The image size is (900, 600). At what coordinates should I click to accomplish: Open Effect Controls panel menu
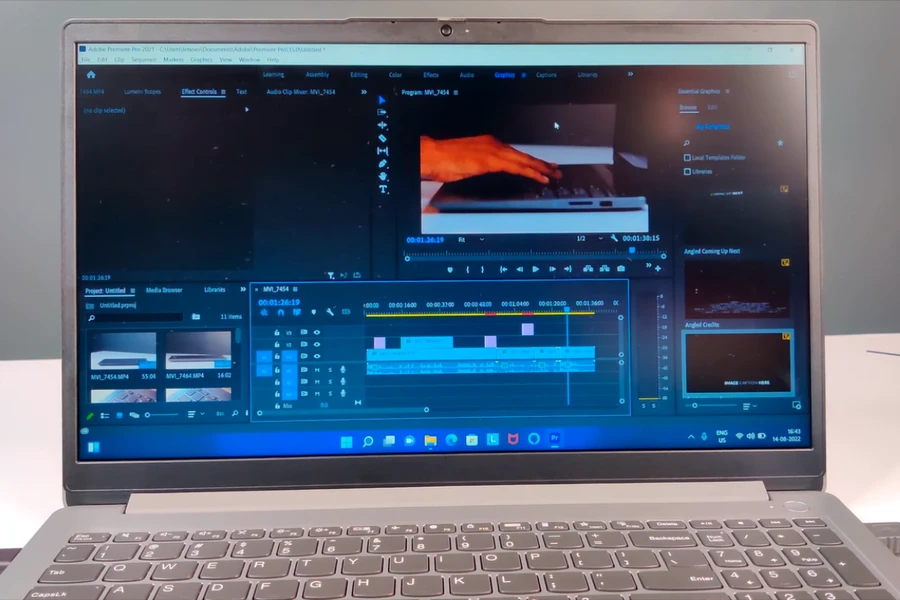[223, 92]
